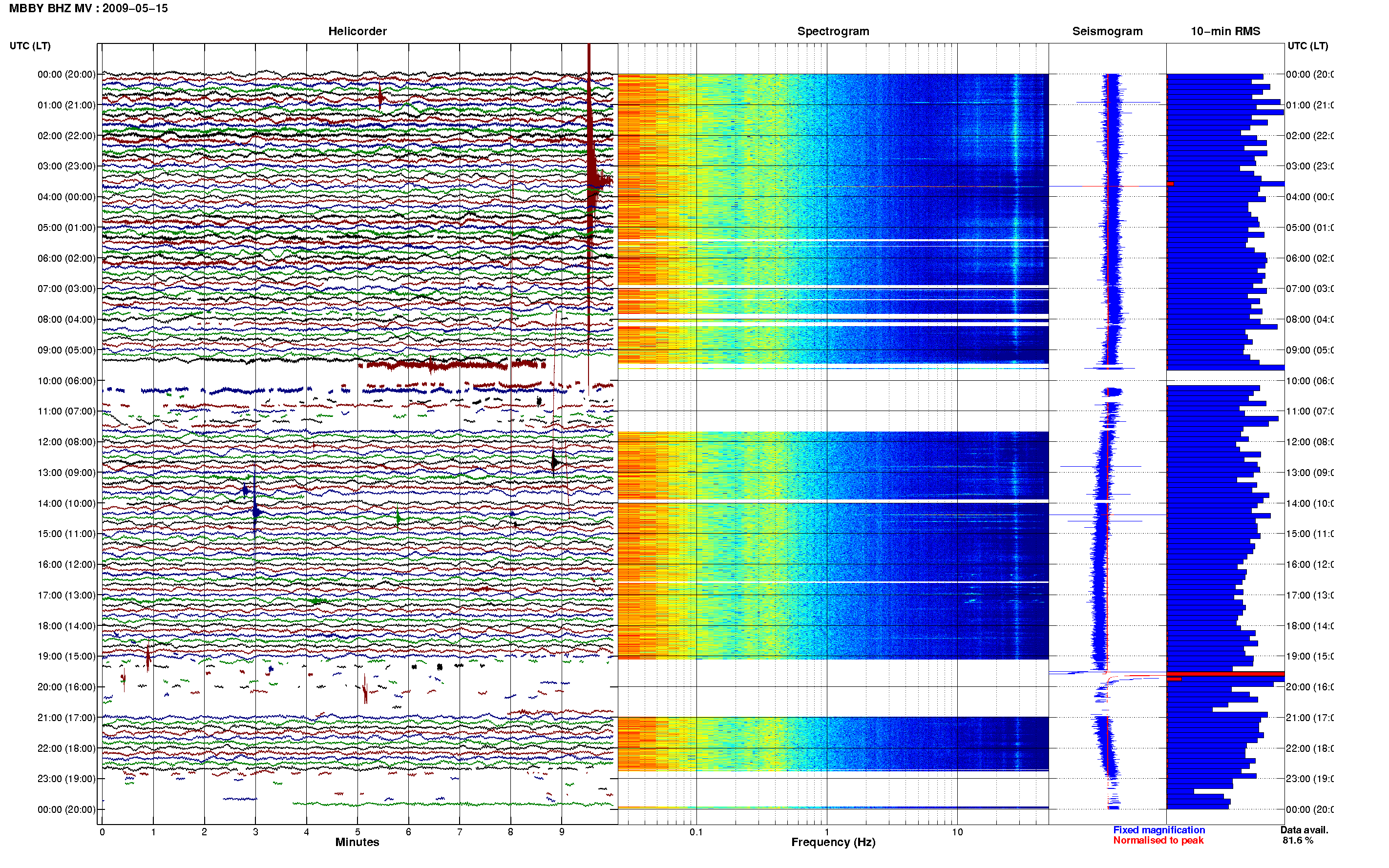Select the 'Helicorder' panel heading
Viewport: 1389px width, 868px height.
click(x=357, y=31)
